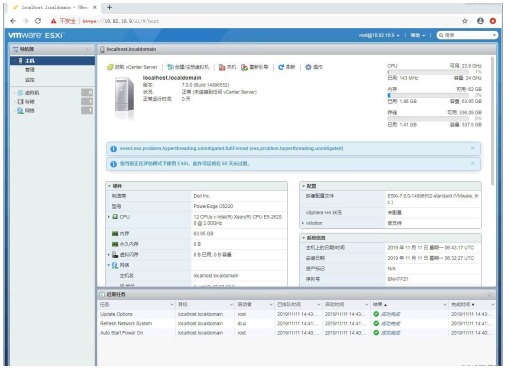
Task: Reload the page with browser refresh icon
Action: pos(38,21)
